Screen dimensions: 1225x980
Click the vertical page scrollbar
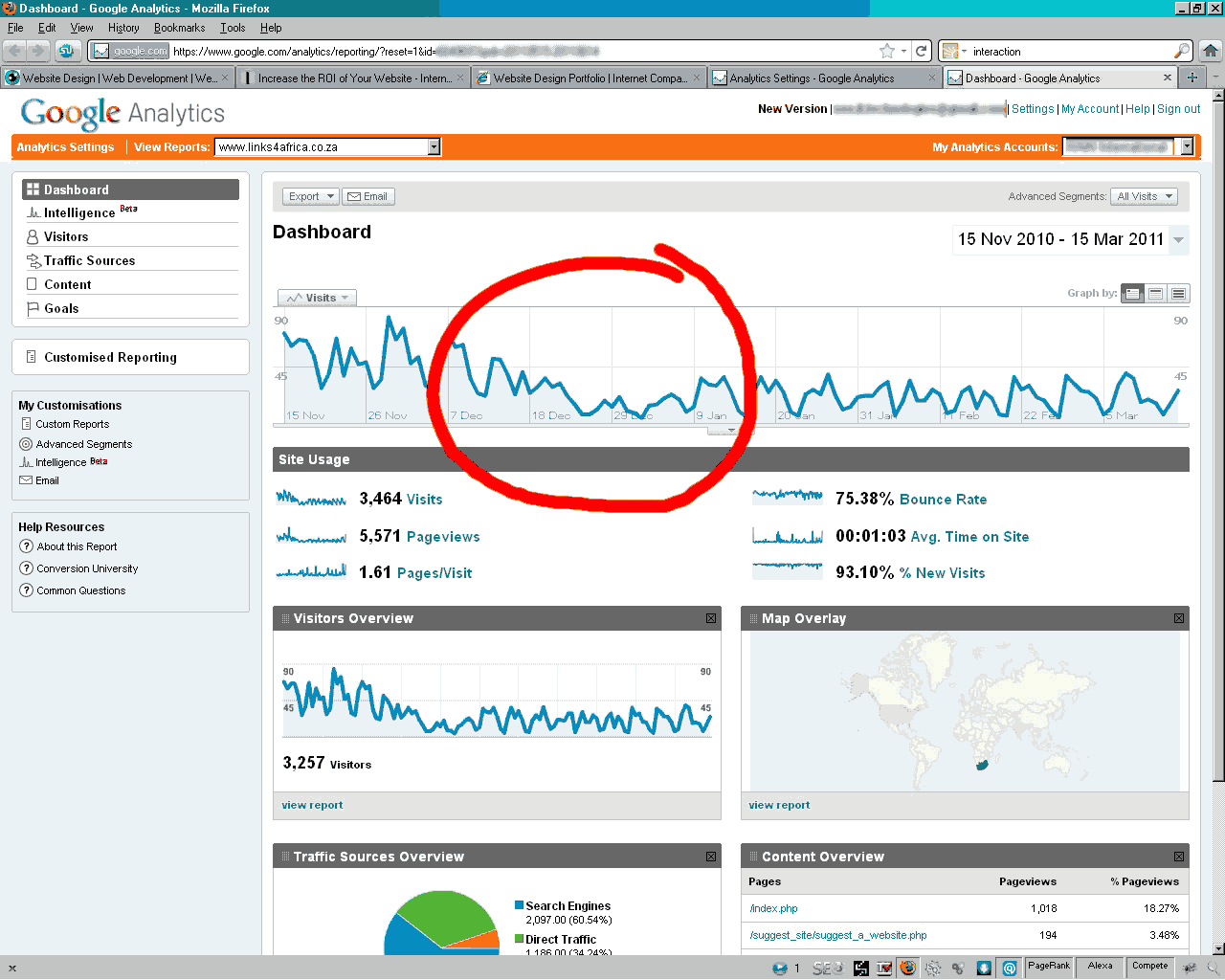[1218, 440]
